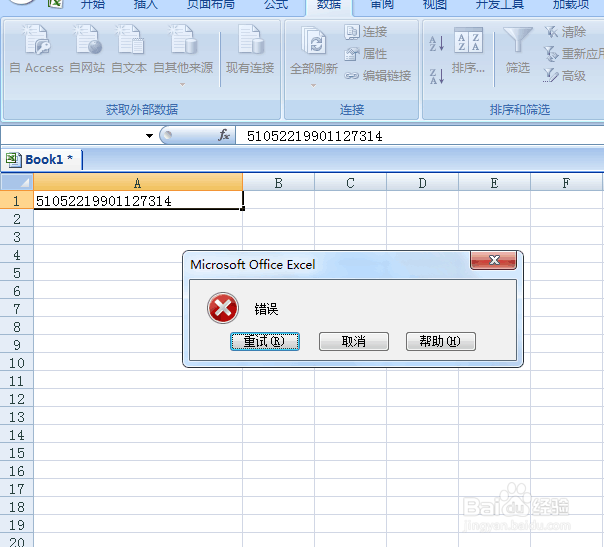Select column A header
Image resolution: width=604 pixels, height=547 pixels.
click(x=138, y=183)
